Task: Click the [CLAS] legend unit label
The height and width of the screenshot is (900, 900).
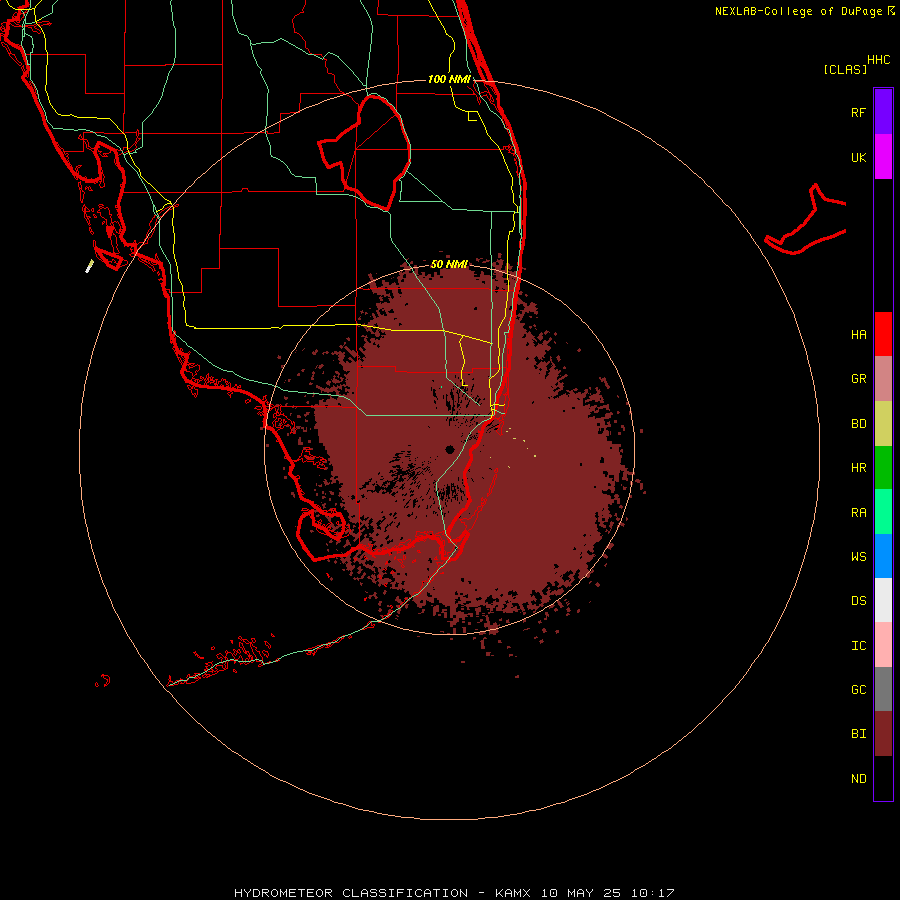Action: (x=845, y=69)
